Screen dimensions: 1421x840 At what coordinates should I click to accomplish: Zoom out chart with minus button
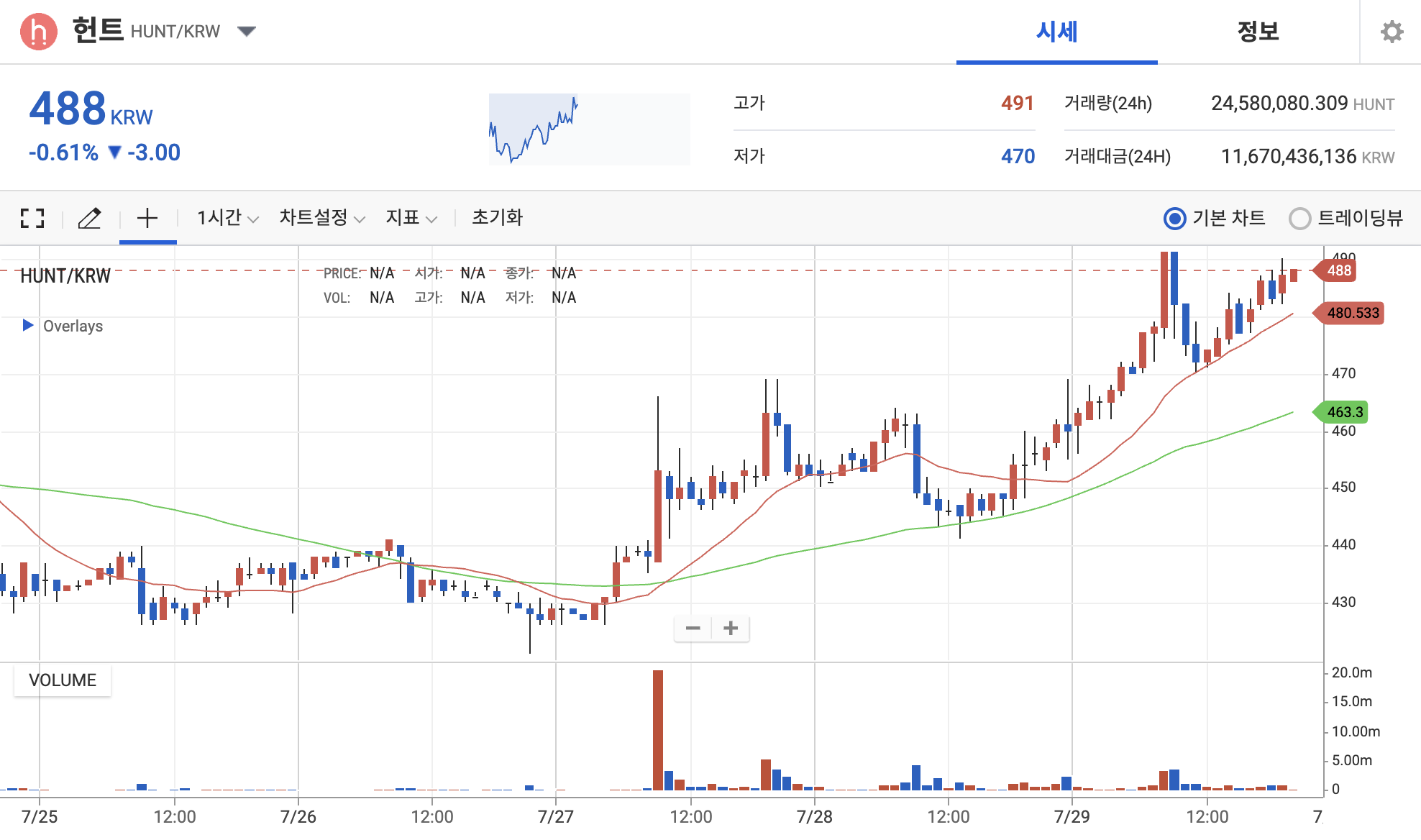coord(693,628)
